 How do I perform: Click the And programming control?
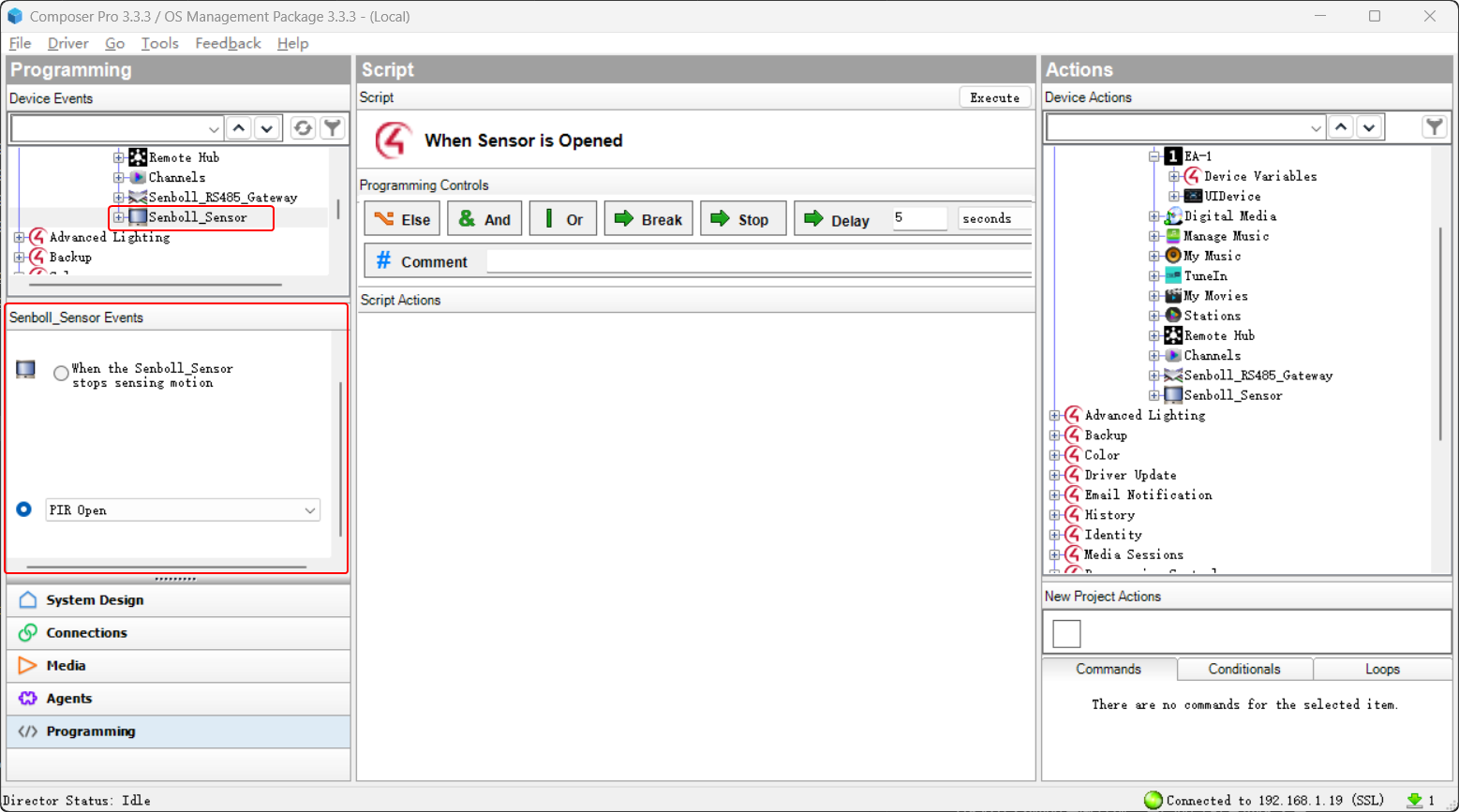point(484,219)
